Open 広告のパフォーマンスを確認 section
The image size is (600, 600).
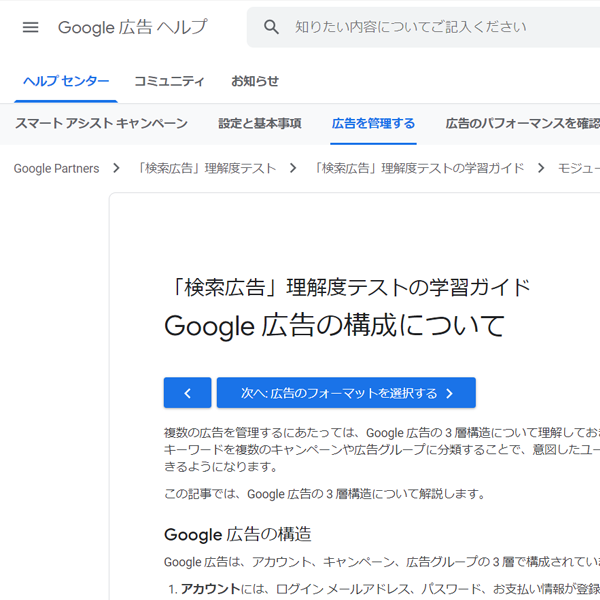pos(522,123)
